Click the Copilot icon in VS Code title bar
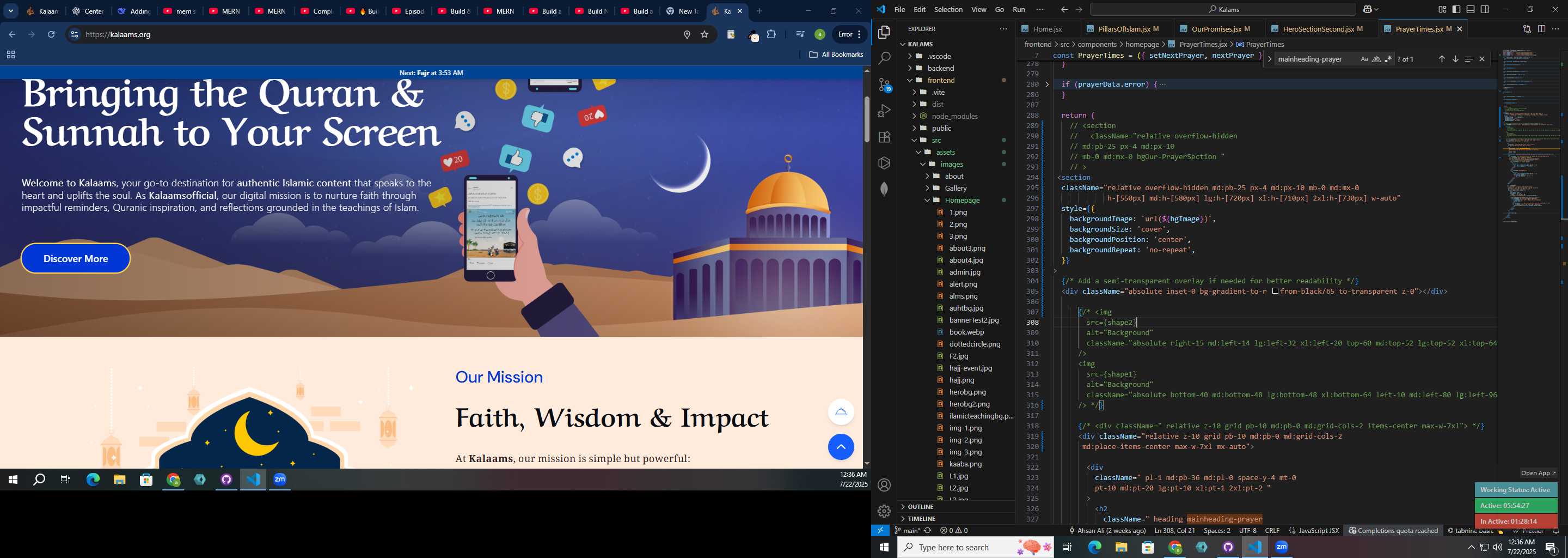Screen dimensions: 1568x558 pos(1369,10)
